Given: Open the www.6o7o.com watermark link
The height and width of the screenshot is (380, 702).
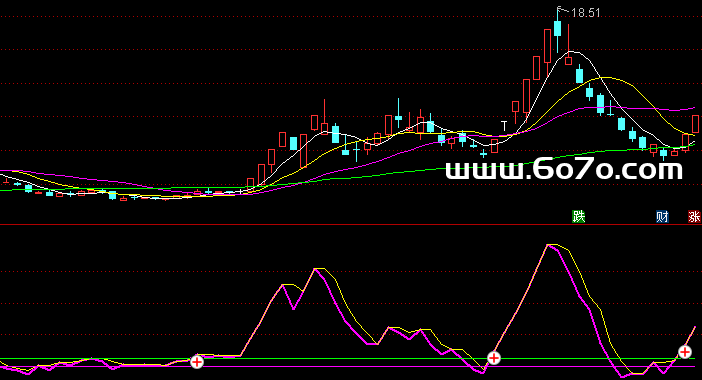Looking at the screenshot, I should [x=564, y=170].
